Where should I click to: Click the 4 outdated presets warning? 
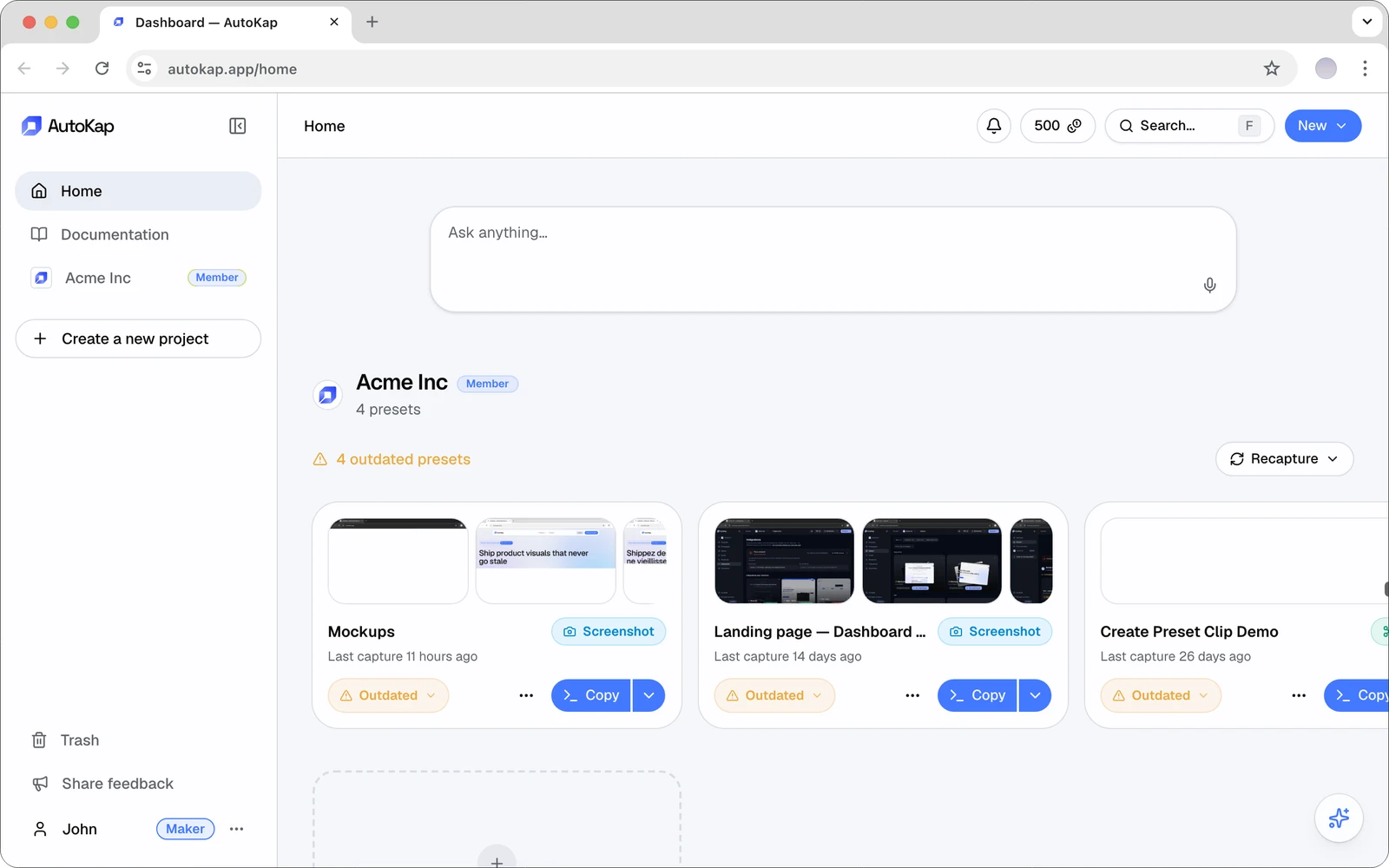(392, 459)
